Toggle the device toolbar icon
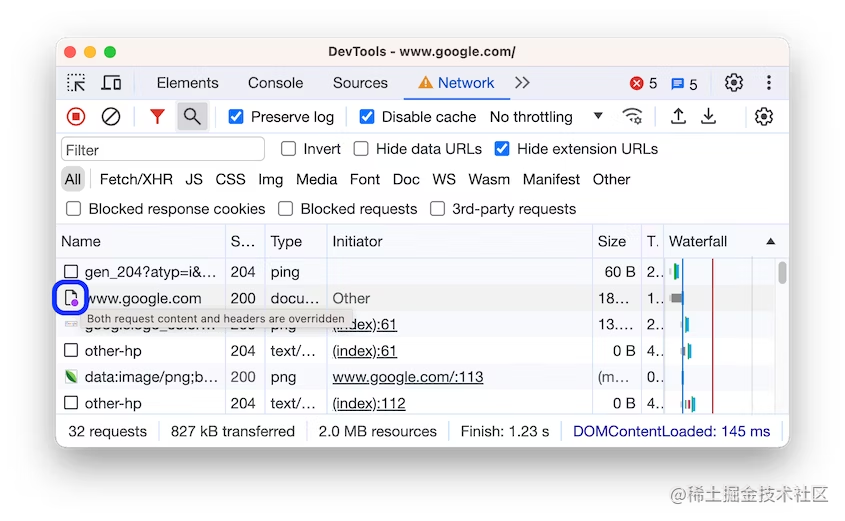 (x=112, y=83)
